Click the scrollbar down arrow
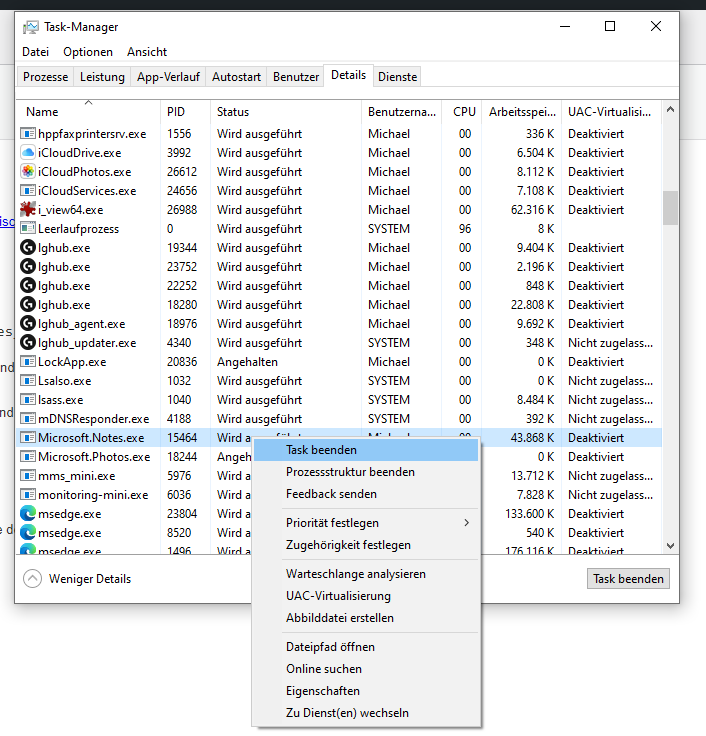This screenshot has width=706, height=736. coord(670,545)
